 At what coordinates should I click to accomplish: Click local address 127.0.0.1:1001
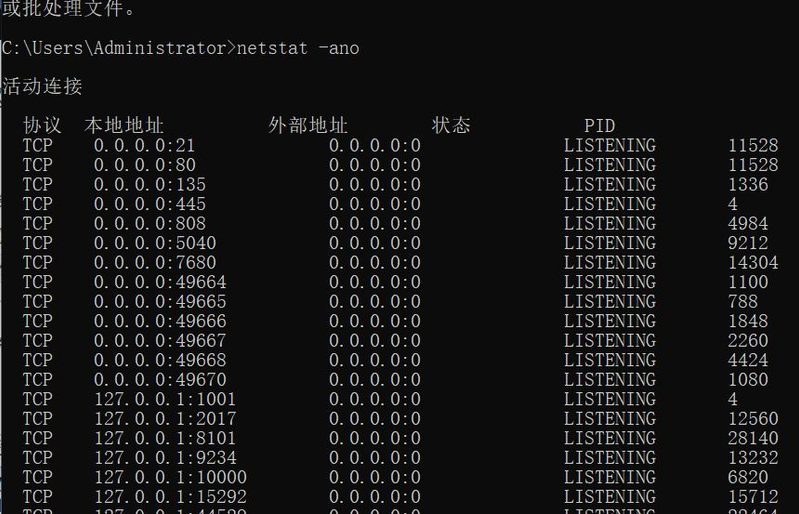coord(165,399)
